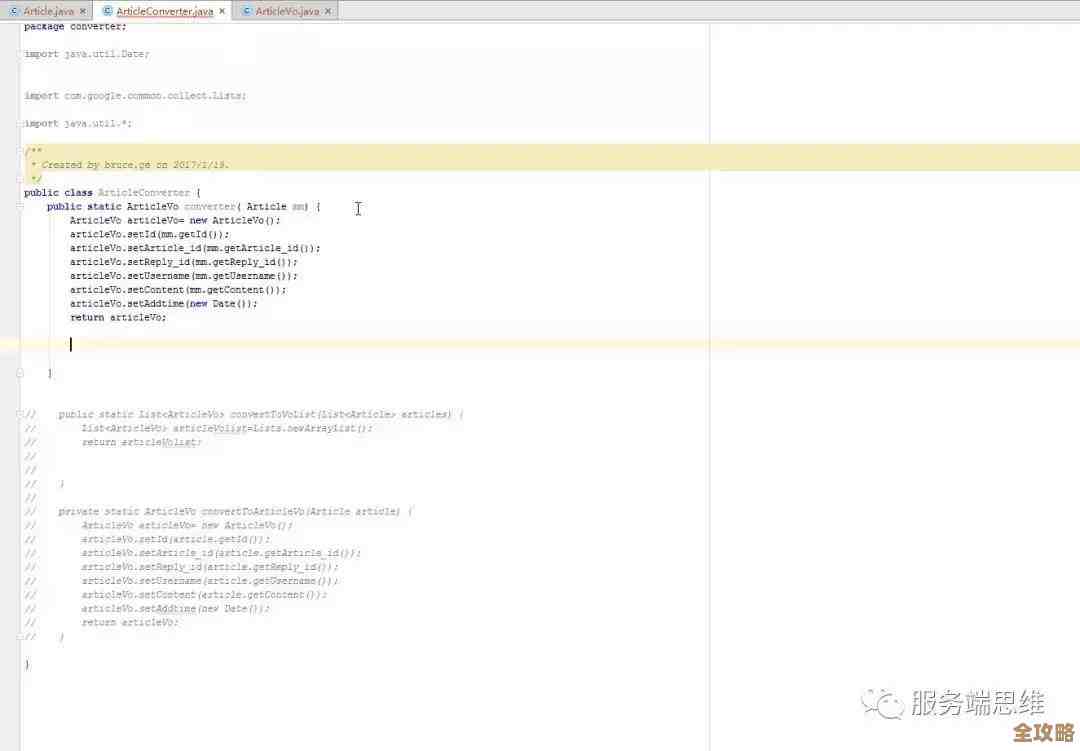Click fold marker at converter method's closing brace
This screenshot has width=1080, height=751.
click(x=21, y=373)
